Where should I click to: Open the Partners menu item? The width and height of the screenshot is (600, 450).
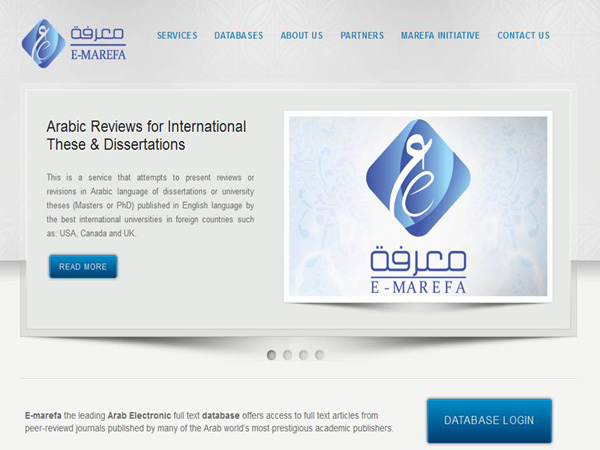click(362, 36)
